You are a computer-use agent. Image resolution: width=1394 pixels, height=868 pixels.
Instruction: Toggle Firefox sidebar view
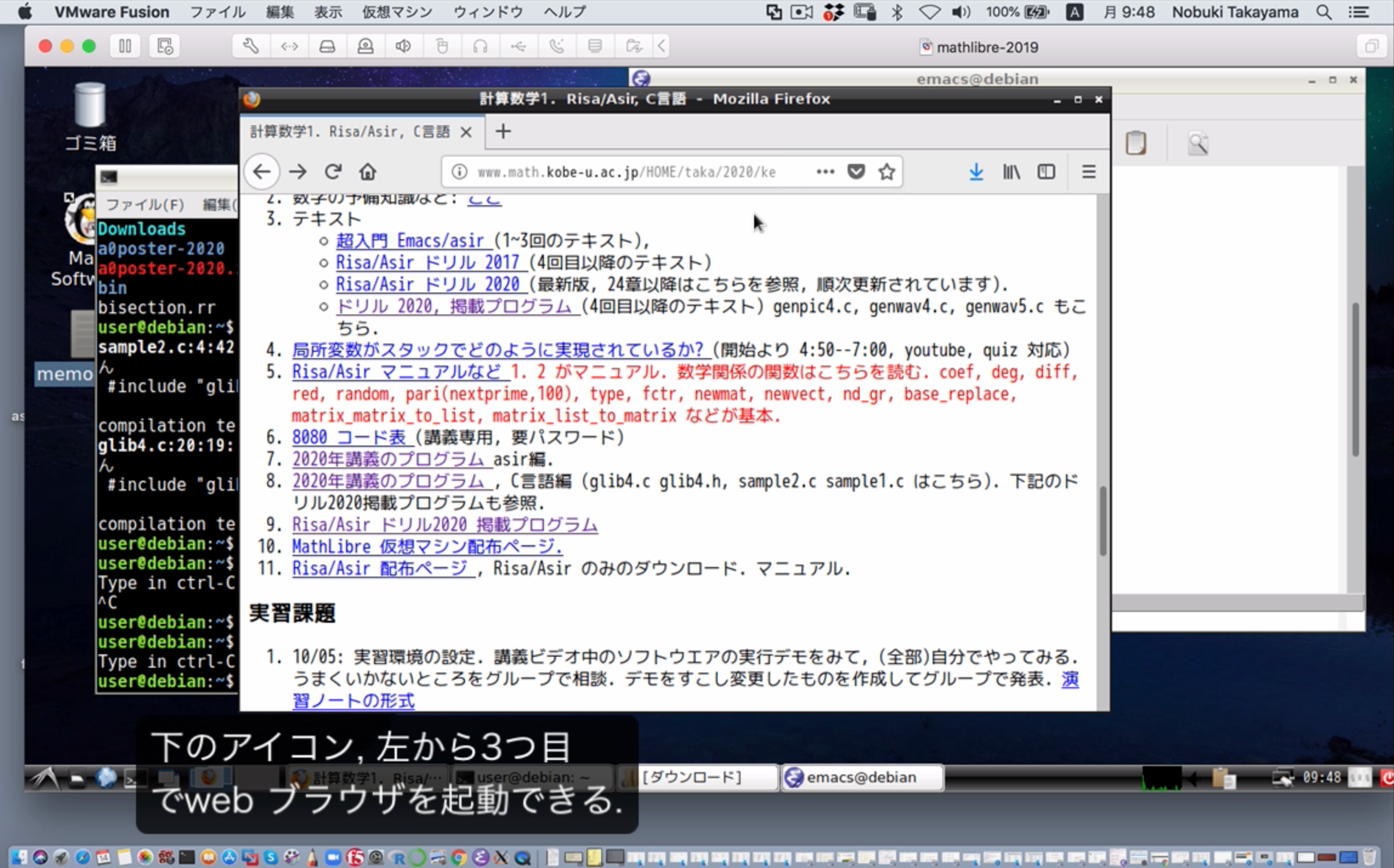click(1046, 172)
